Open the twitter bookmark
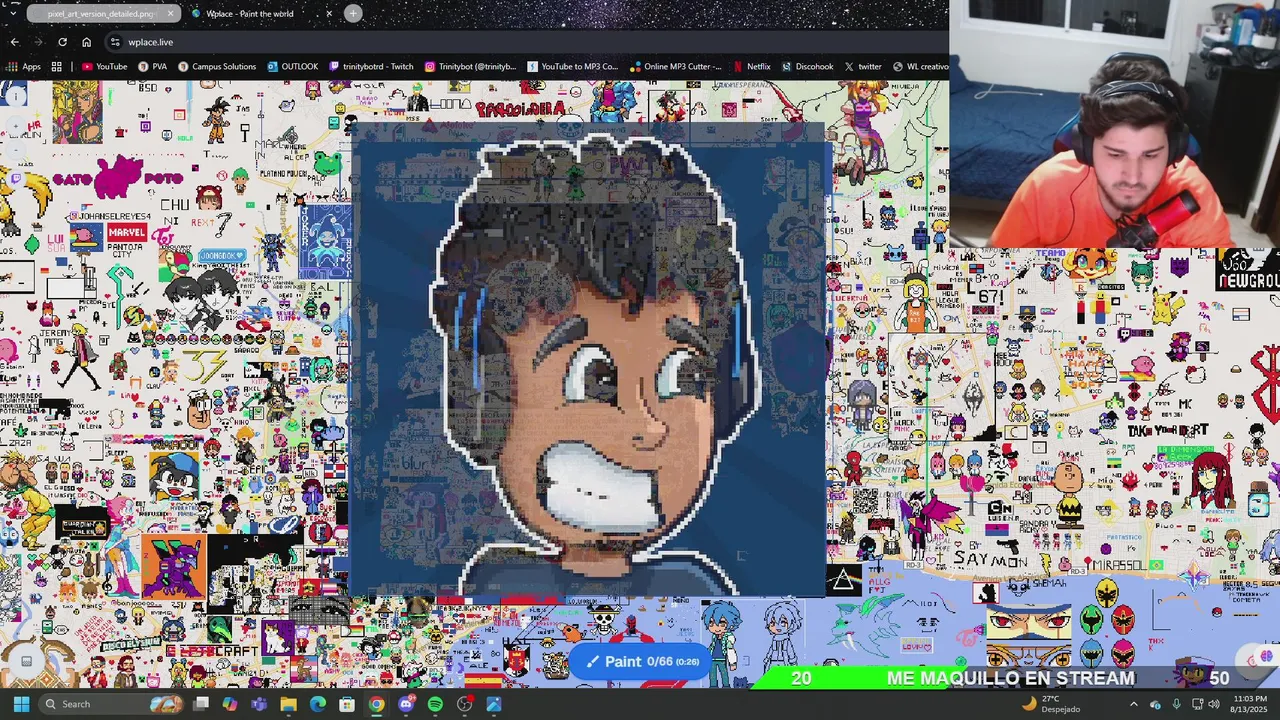The height and width of the screenshot is (720, 1280). (x=863, y=67)
